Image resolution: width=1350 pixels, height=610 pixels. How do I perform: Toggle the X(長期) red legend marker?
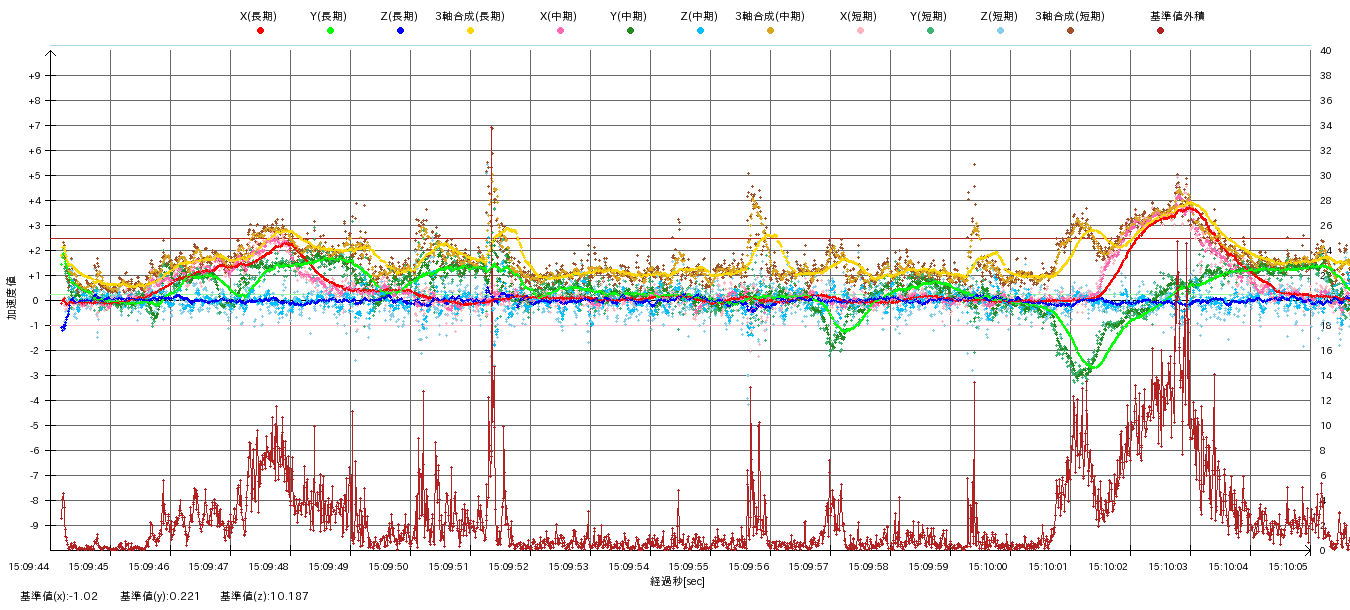click(x=260, y=31)
